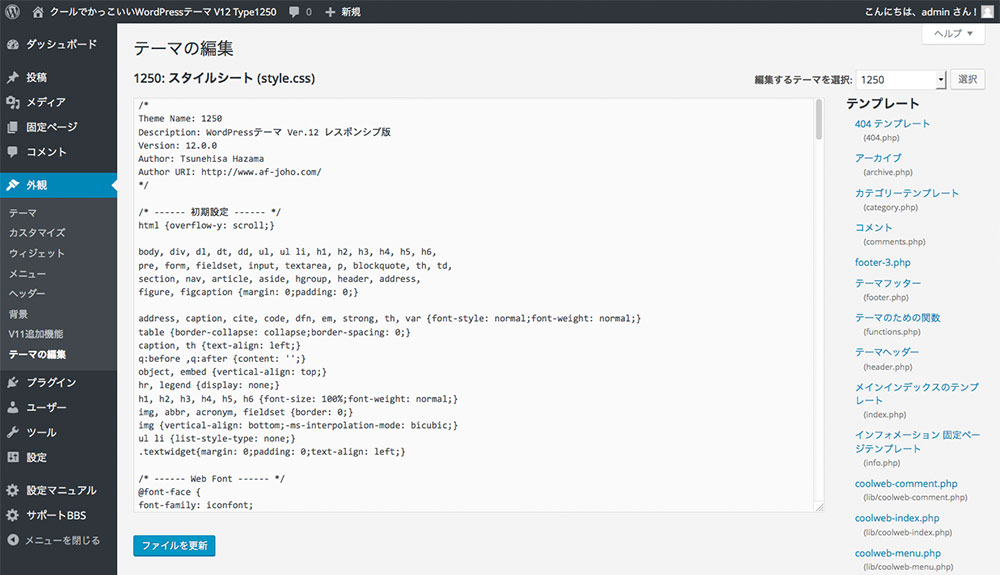
Task: Click the 外観 paintbrush icon
Action: coord(13,185)
